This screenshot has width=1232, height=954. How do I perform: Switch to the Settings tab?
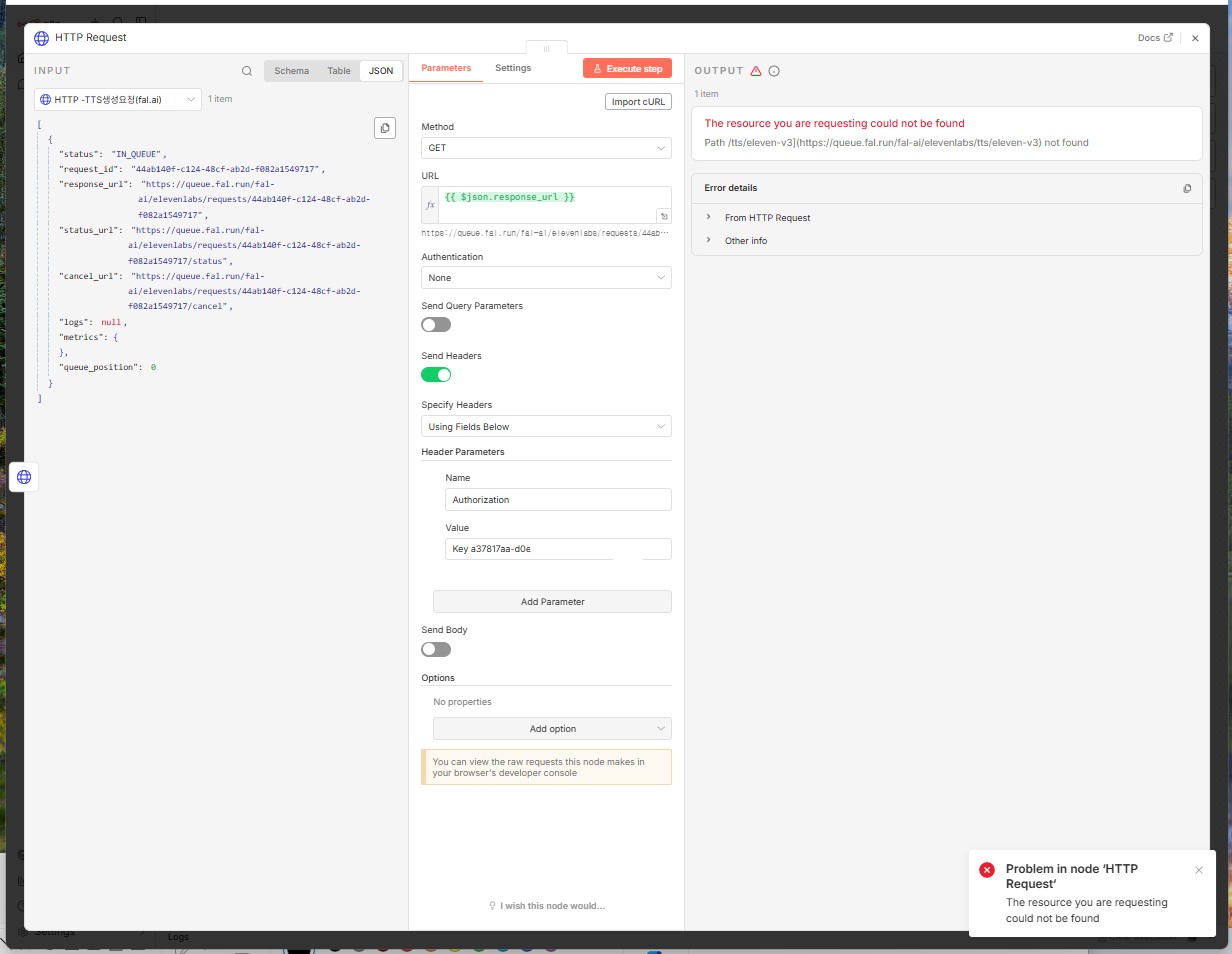point(513,68)
